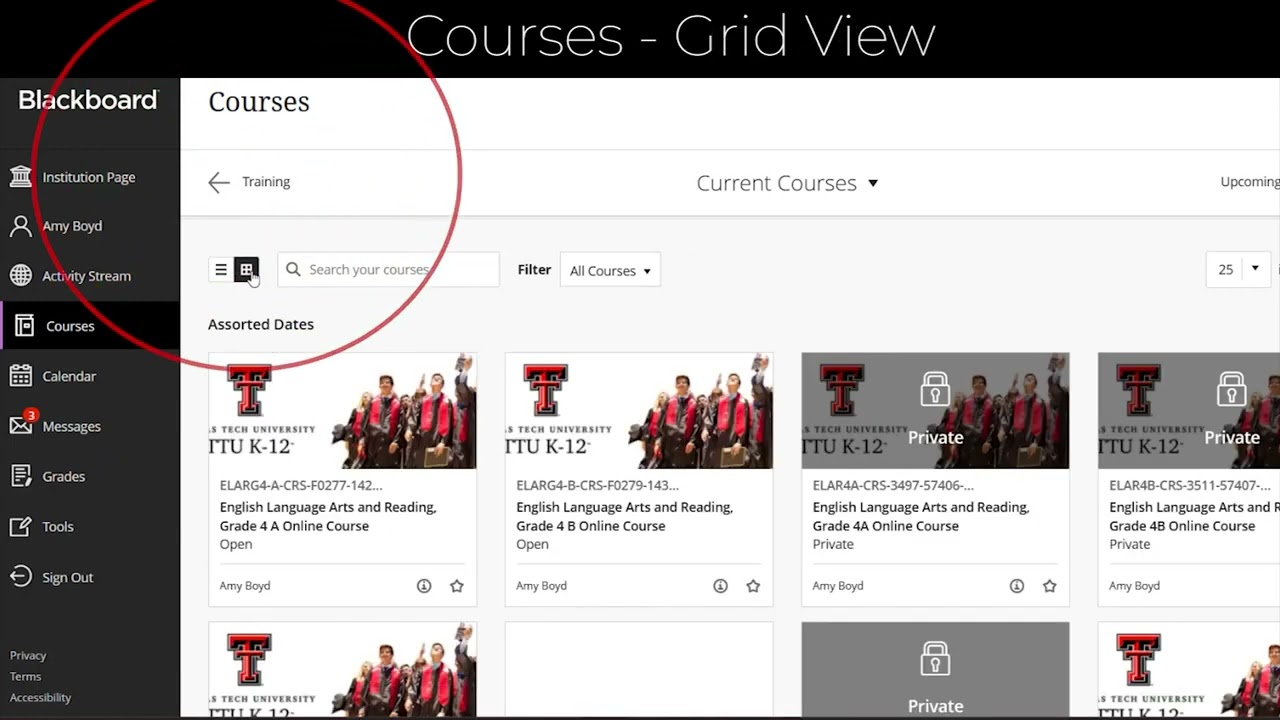
Task: Favorite the ELARG4-A-CRS-F0277 course
Action: click(457, 586)
